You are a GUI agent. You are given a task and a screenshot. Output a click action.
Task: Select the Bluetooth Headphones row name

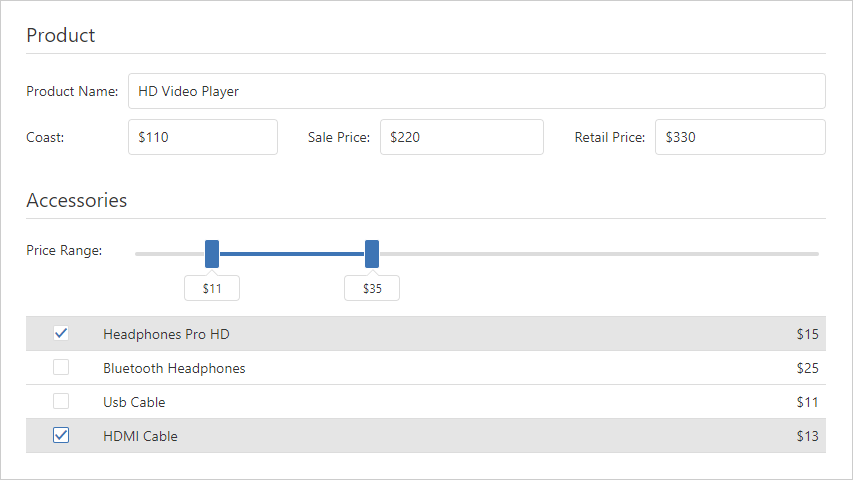click(174, 368)
